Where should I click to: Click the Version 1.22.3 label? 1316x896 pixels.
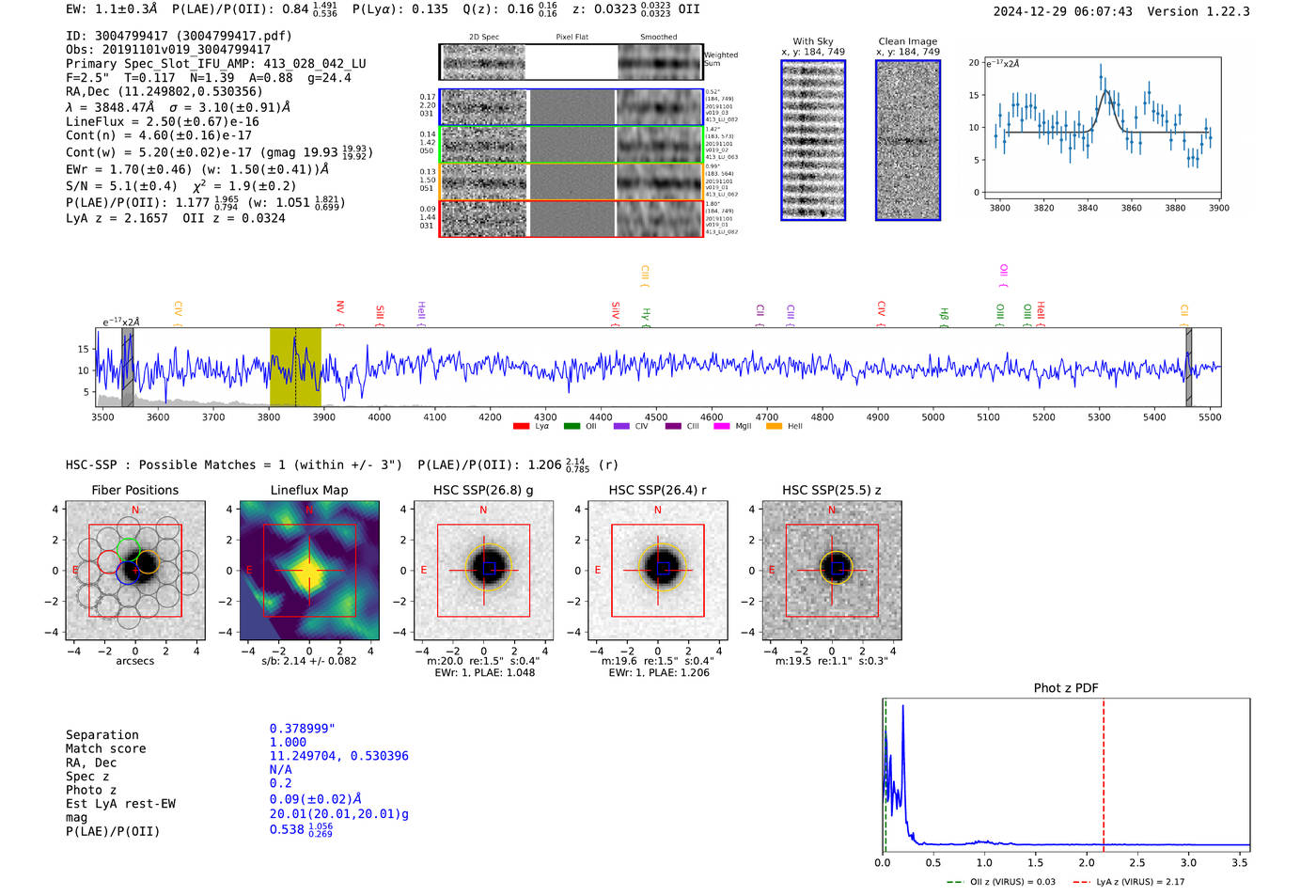pyautogui.click(x=1198, y=12)
